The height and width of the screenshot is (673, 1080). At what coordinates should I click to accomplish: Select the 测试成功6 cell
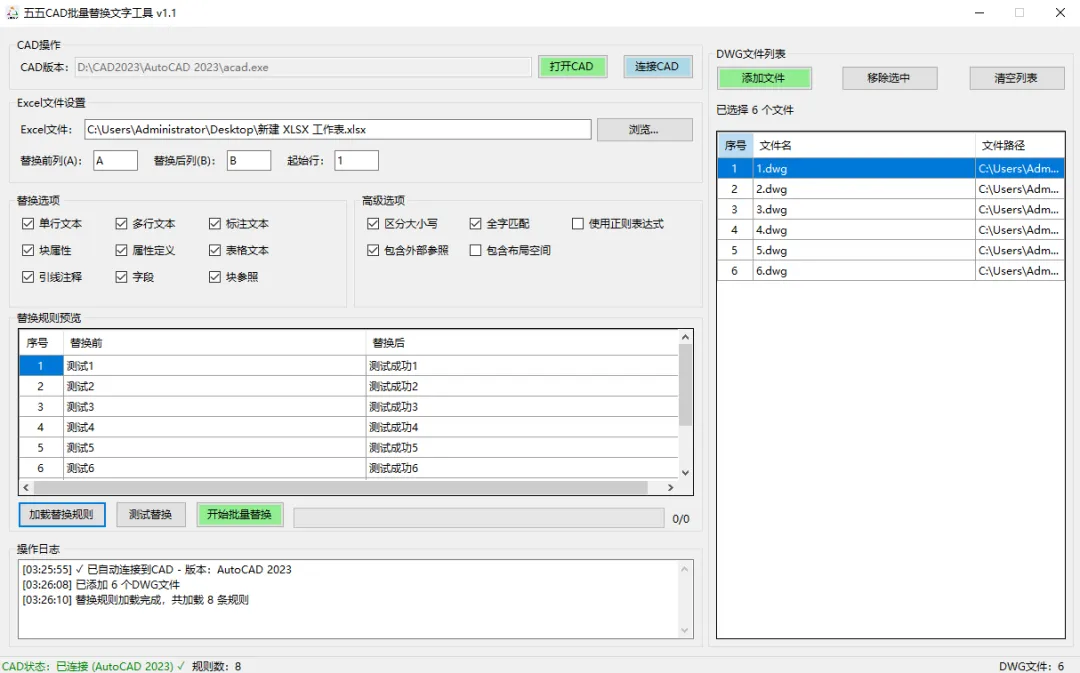(x=522, y=468)
